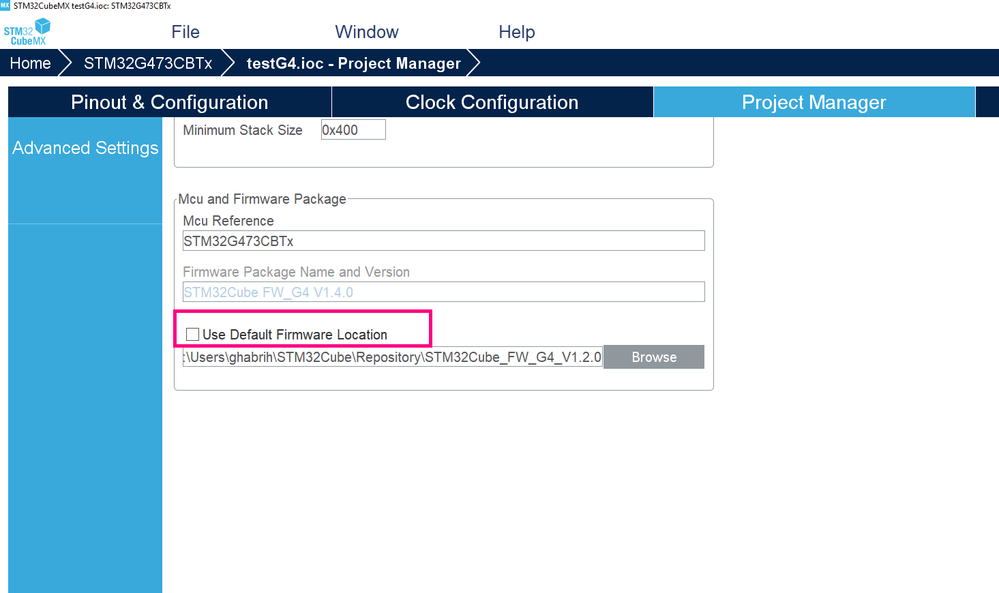This screenshot has height=593, width=999.
Task: Click the small MX icon in title bar
Action: (x=5, y=5)
